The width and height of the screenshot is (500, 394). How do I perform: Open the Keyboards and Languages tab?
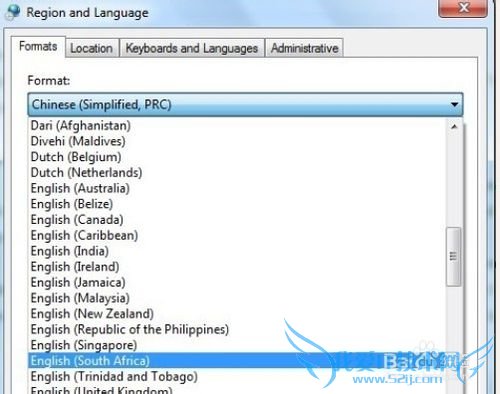pyautogui.click(x=192, y=48)
